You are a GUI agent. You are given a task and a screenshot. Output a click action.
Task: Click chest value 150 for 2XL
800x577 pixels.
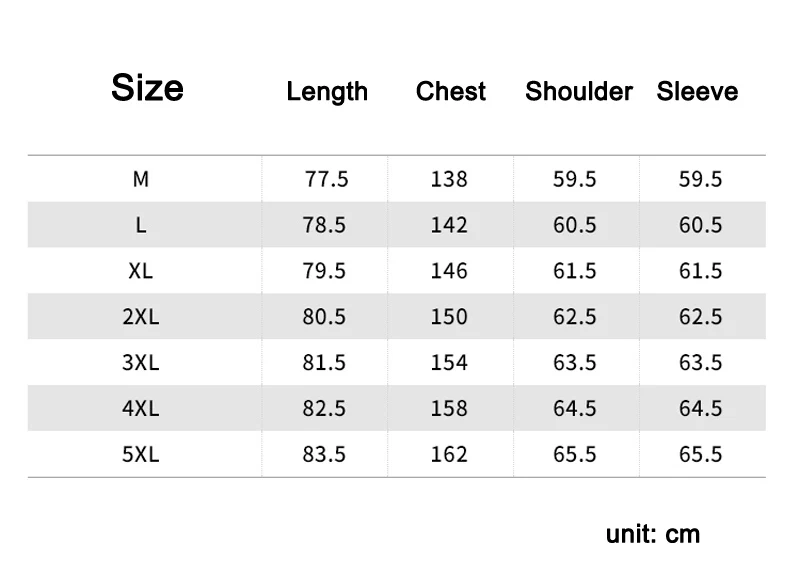(449, 317)
